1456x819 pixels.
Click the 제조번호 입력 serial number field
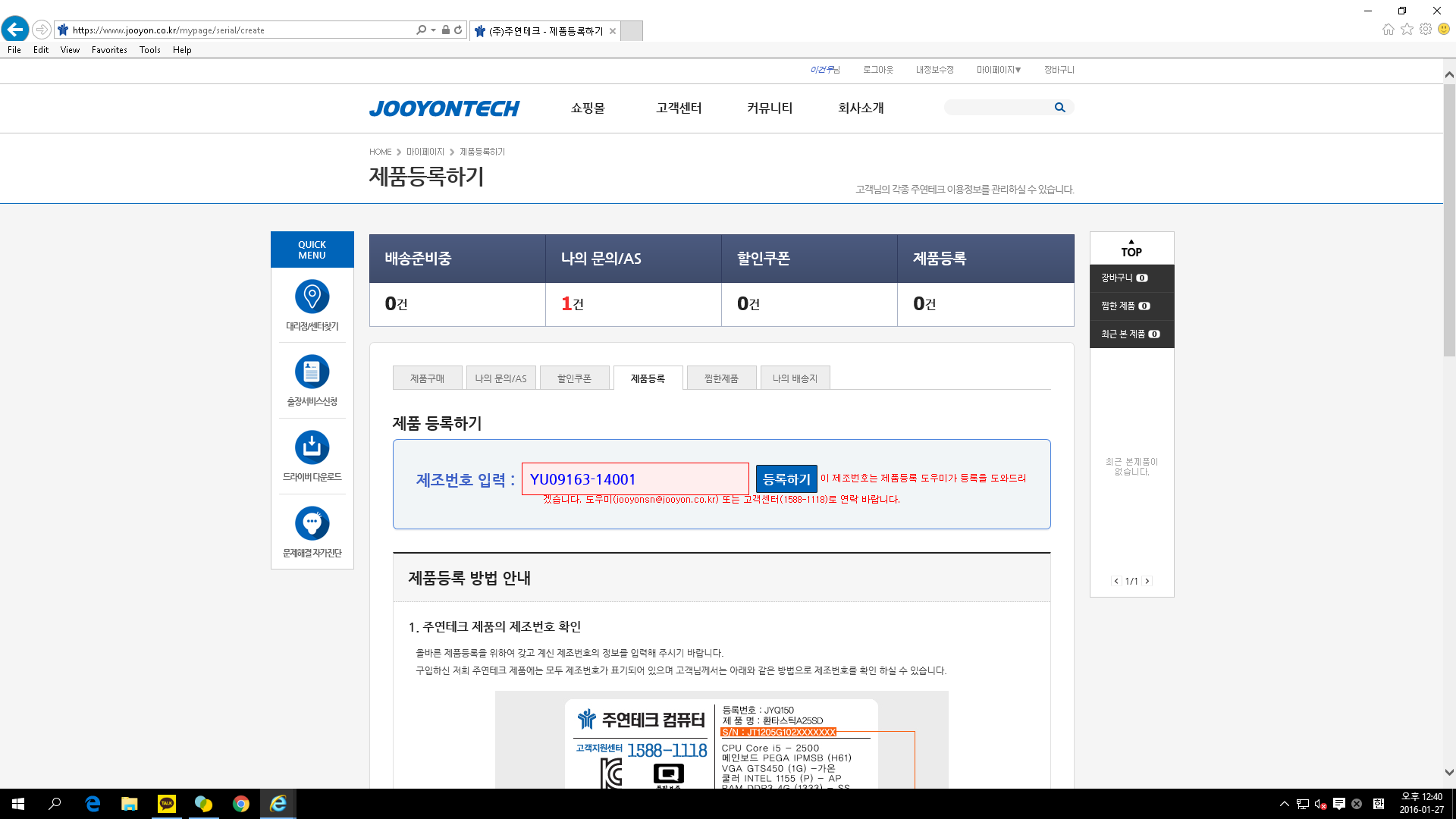click(x=635, y=479)
